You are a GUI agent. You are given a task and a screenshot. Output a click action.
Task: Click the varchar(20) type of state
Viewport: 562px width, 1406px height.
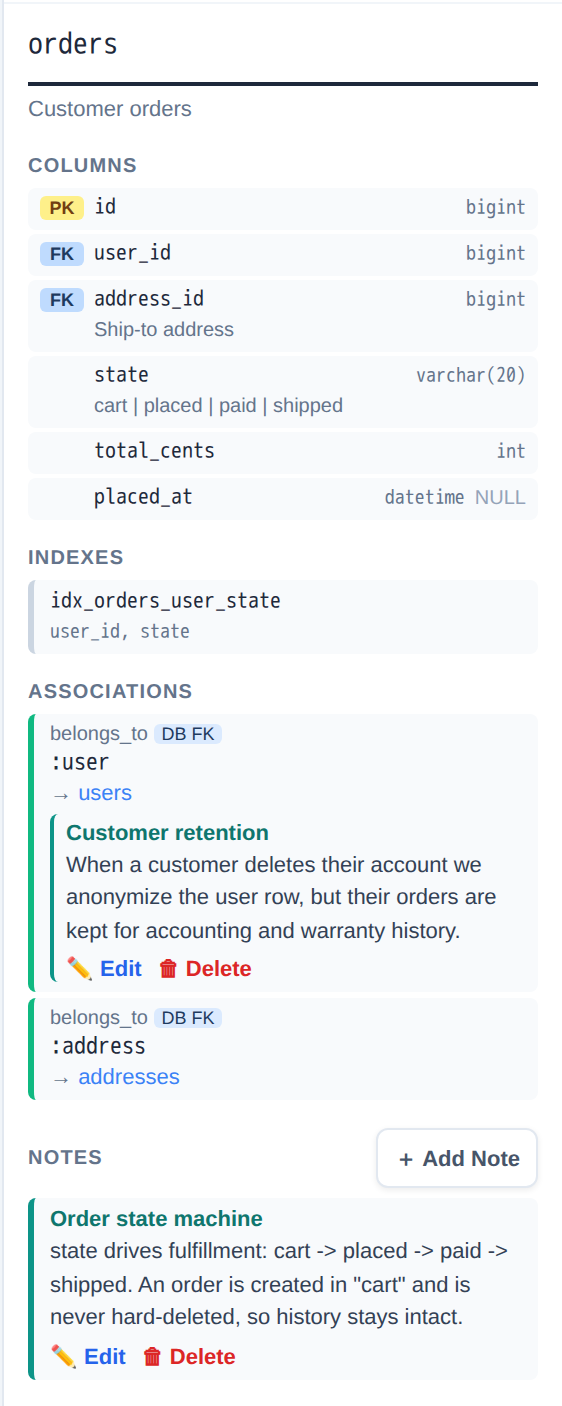click(x=471, y=376)
